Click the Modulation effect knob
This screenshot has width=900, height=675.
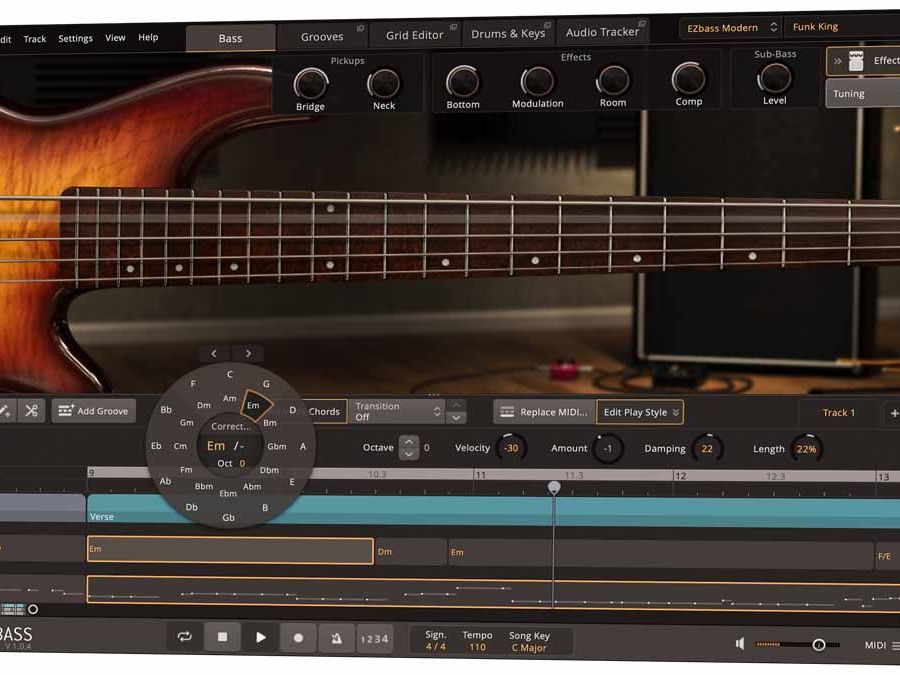coord(537,81)
